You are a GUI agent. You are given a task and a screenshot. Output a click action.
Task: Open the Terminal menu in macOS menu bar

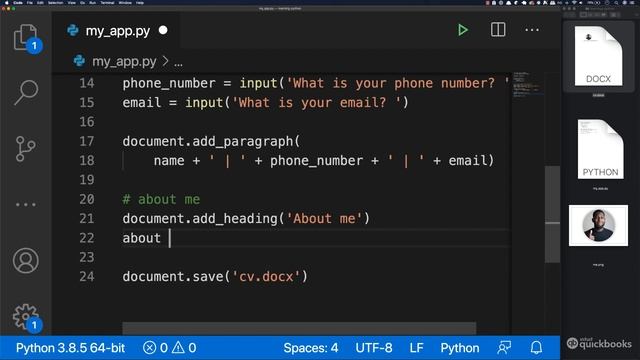click(107, 3)
